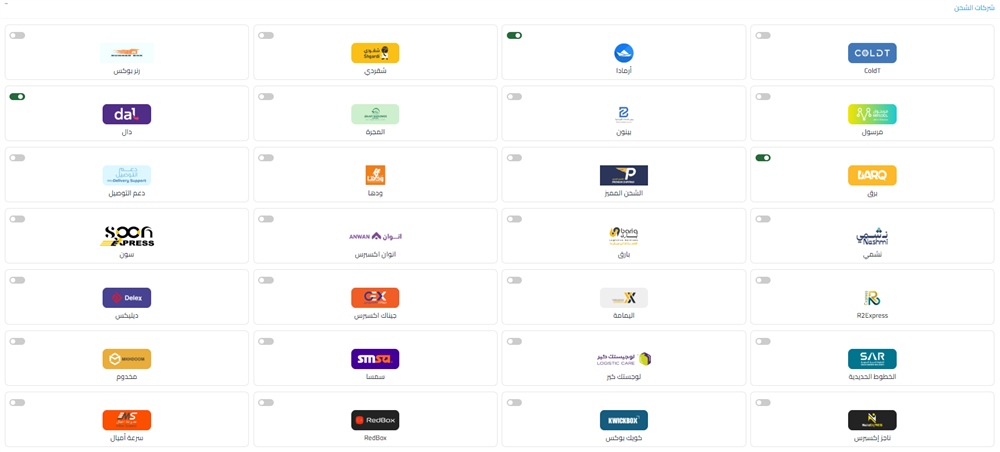Screen dimensions: 1000x452
Task: Turn on the RedBox toggle
Action: pos(266,403)
